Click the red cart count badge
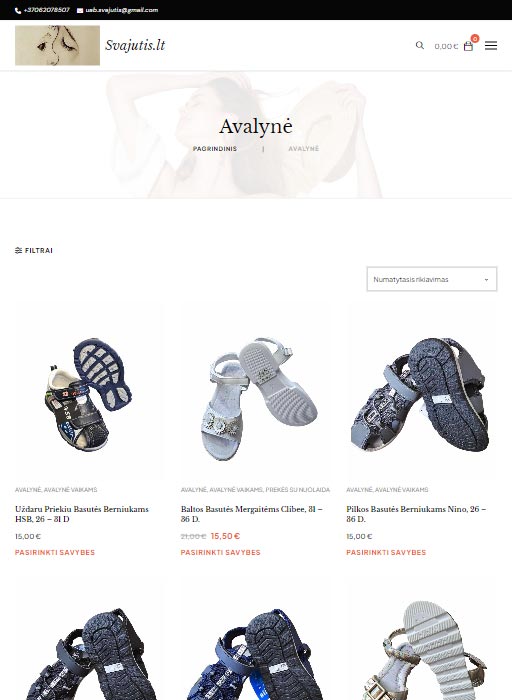The height and width of the screenshot is (700, 512). coord(475,38)
